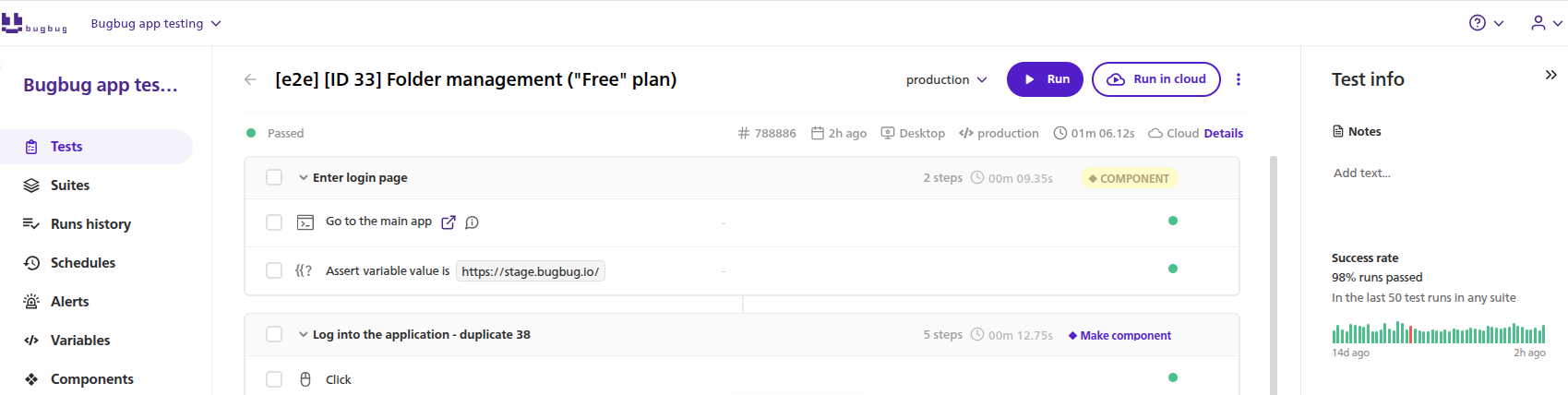Tick checkbox for Assert variable value step
The width and height of the screenshot is (1568, 395).
click(274, 270)
